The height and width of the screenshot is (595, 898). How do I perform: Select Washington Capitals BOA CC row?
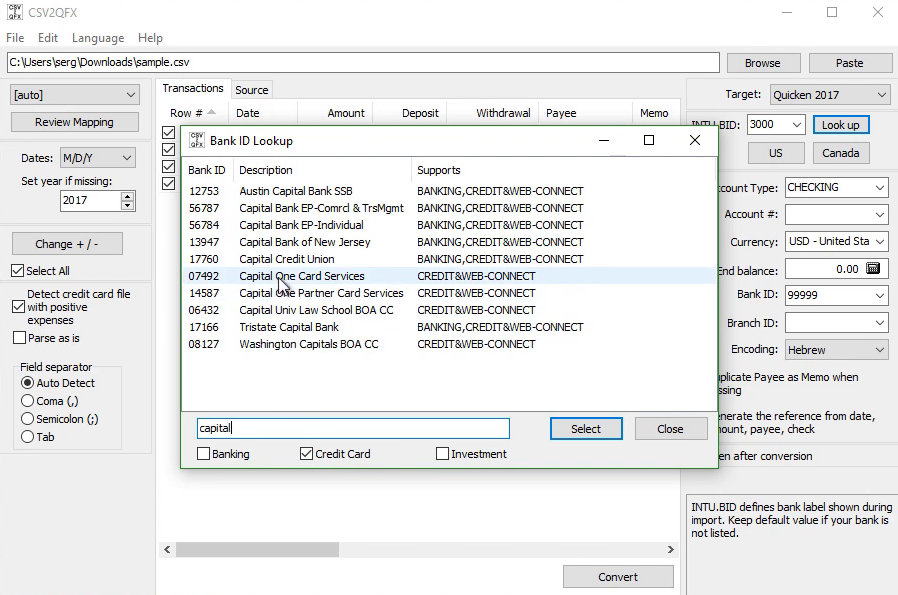pyautogui.click(x=449, y=344)
